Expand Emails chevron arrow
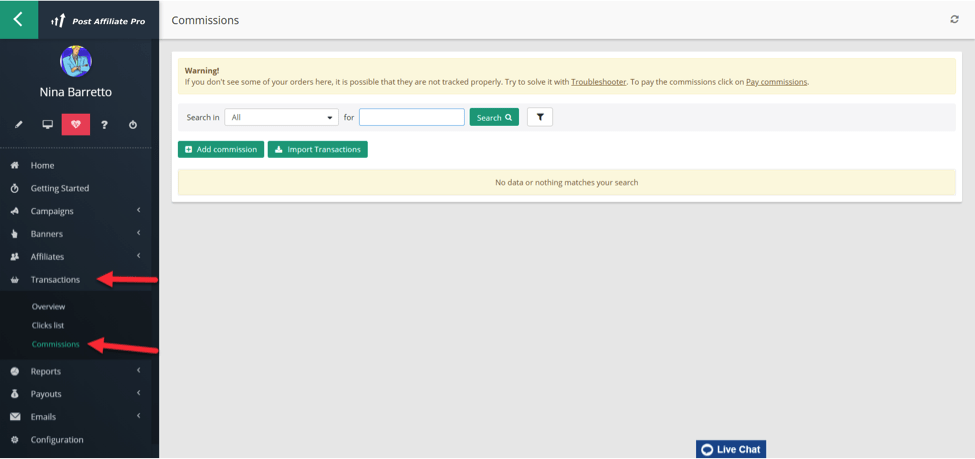The height and width of the screenshot is (459, 975). 139,416
